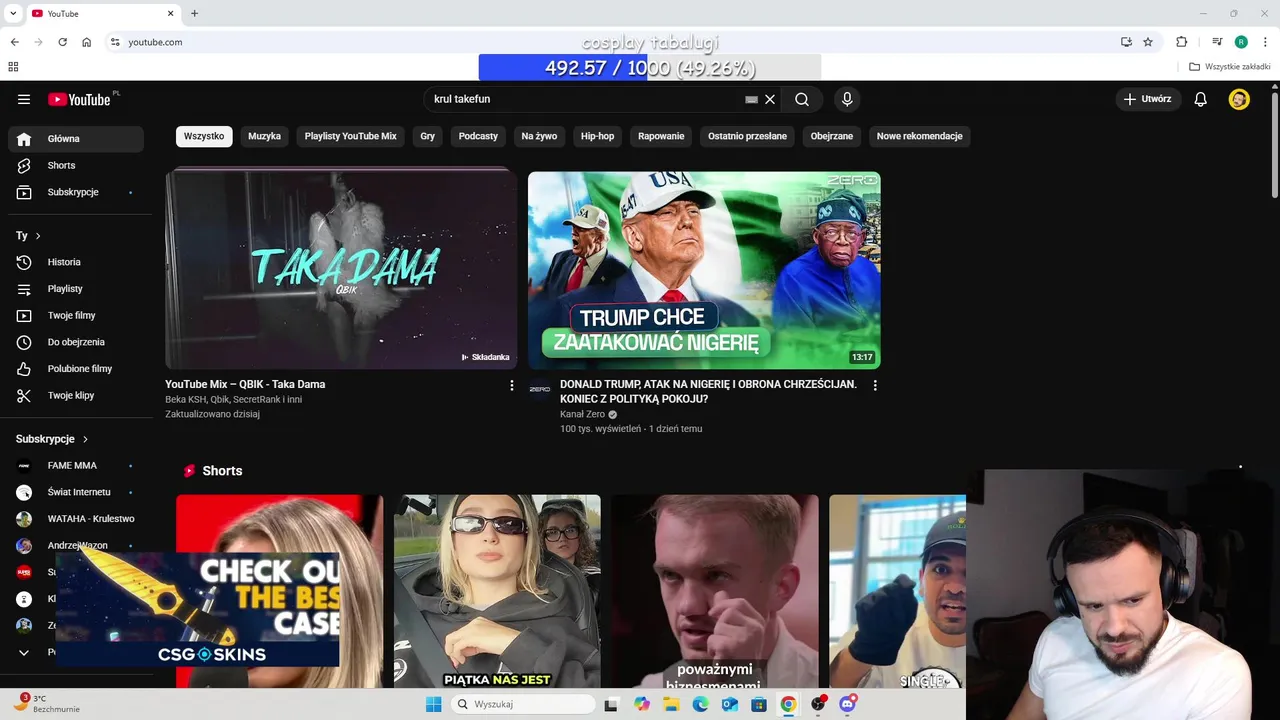This screenshot has width=1280, height=720.
Task: Open the Chrome apps grid shortcut
Action: [13, 67]
